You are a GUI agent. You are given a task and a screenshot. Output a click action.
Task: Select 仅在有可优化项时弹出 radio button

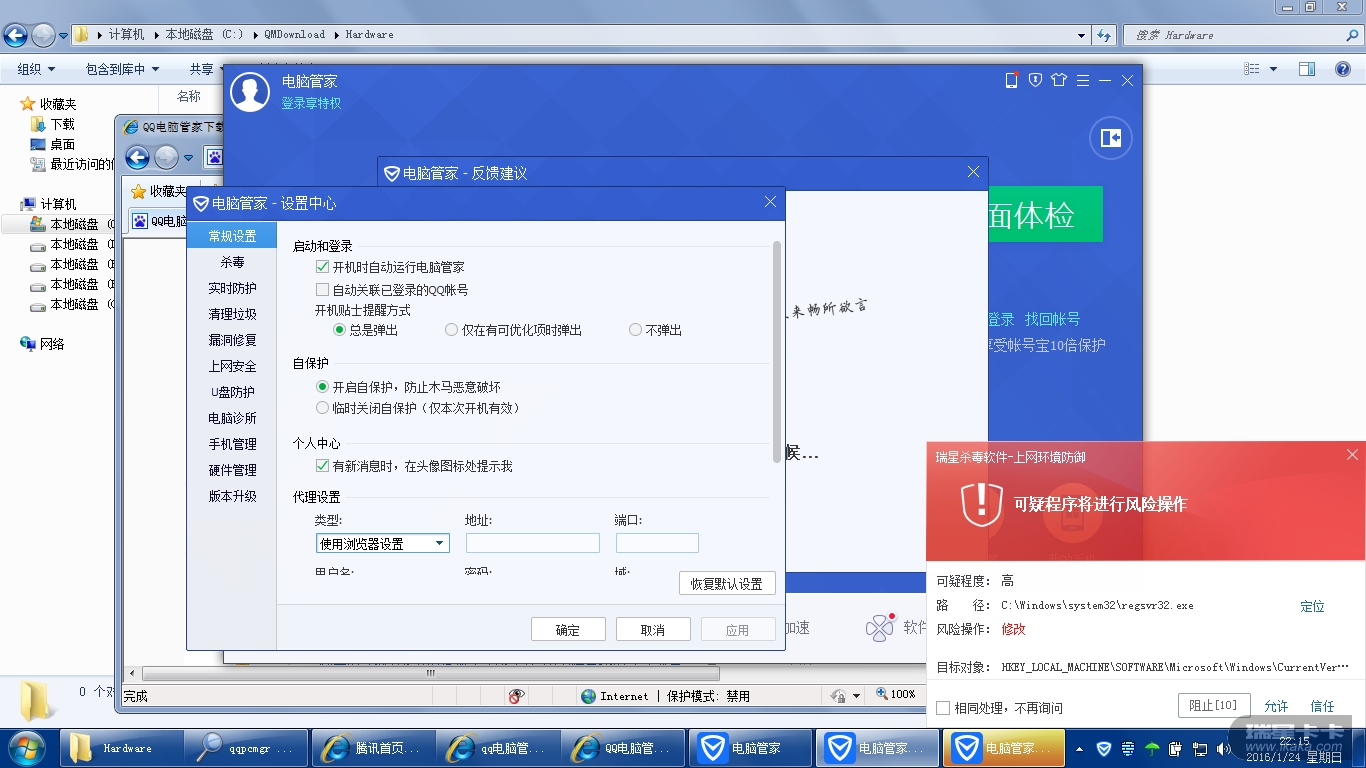pos(452,330)
